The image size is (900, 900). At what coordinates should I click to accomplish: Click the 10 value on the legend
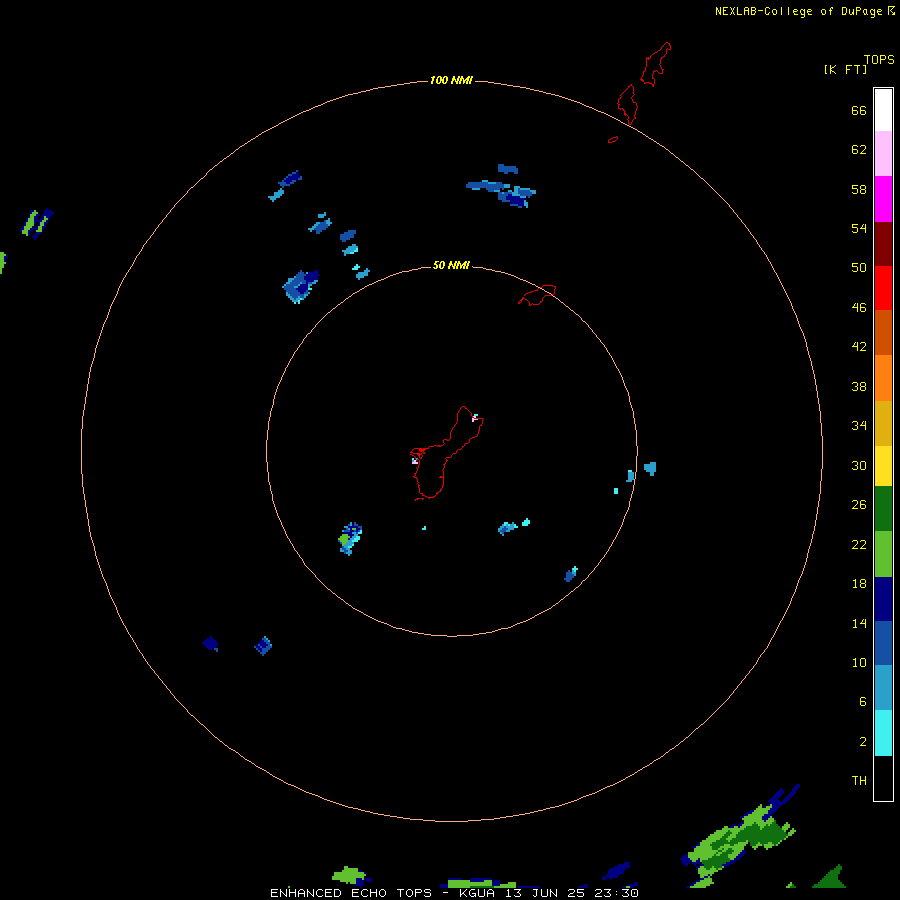[x=859, y=662]
